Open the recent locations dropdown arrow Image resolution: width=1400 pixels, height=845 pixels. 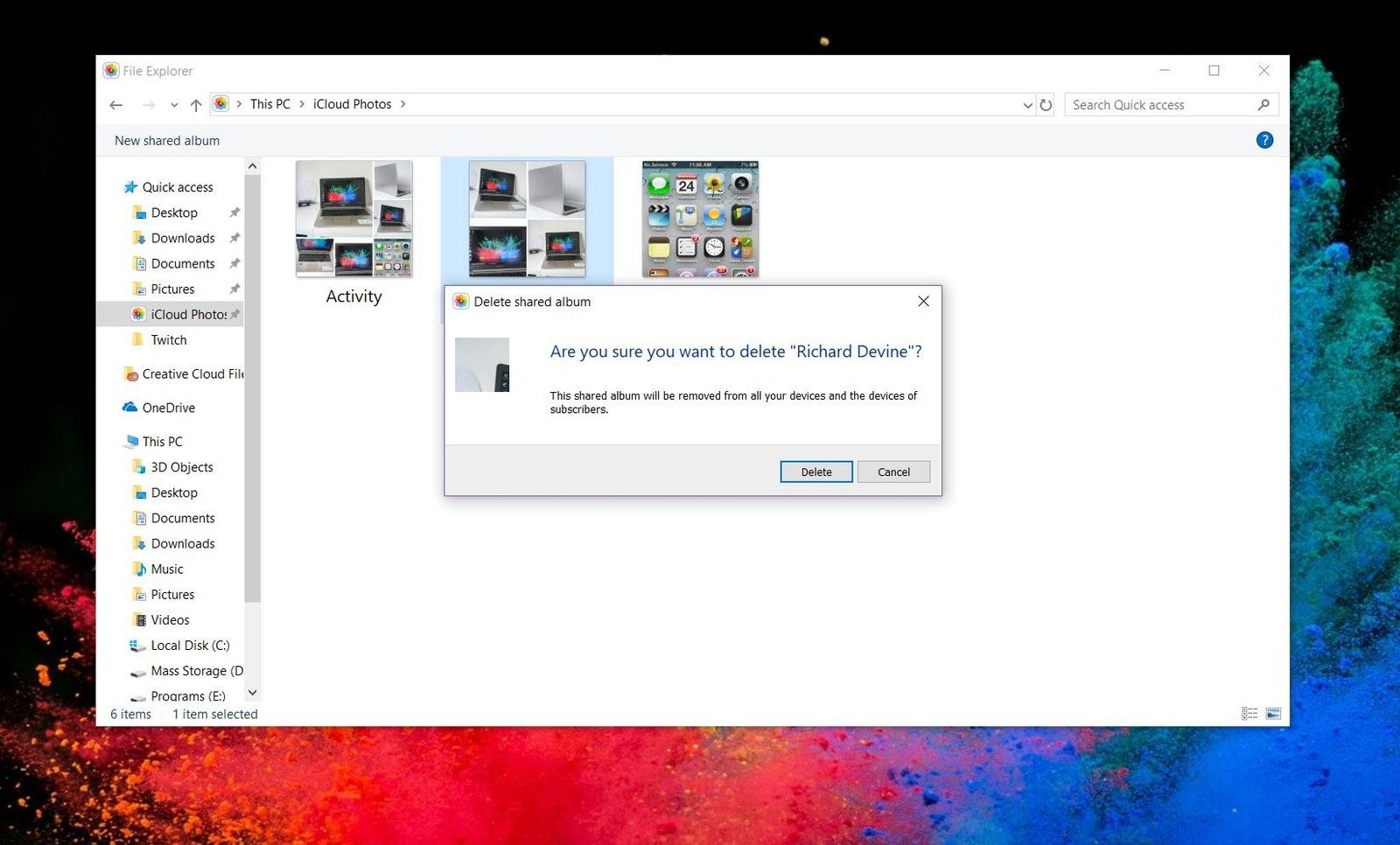click(174, 105)
